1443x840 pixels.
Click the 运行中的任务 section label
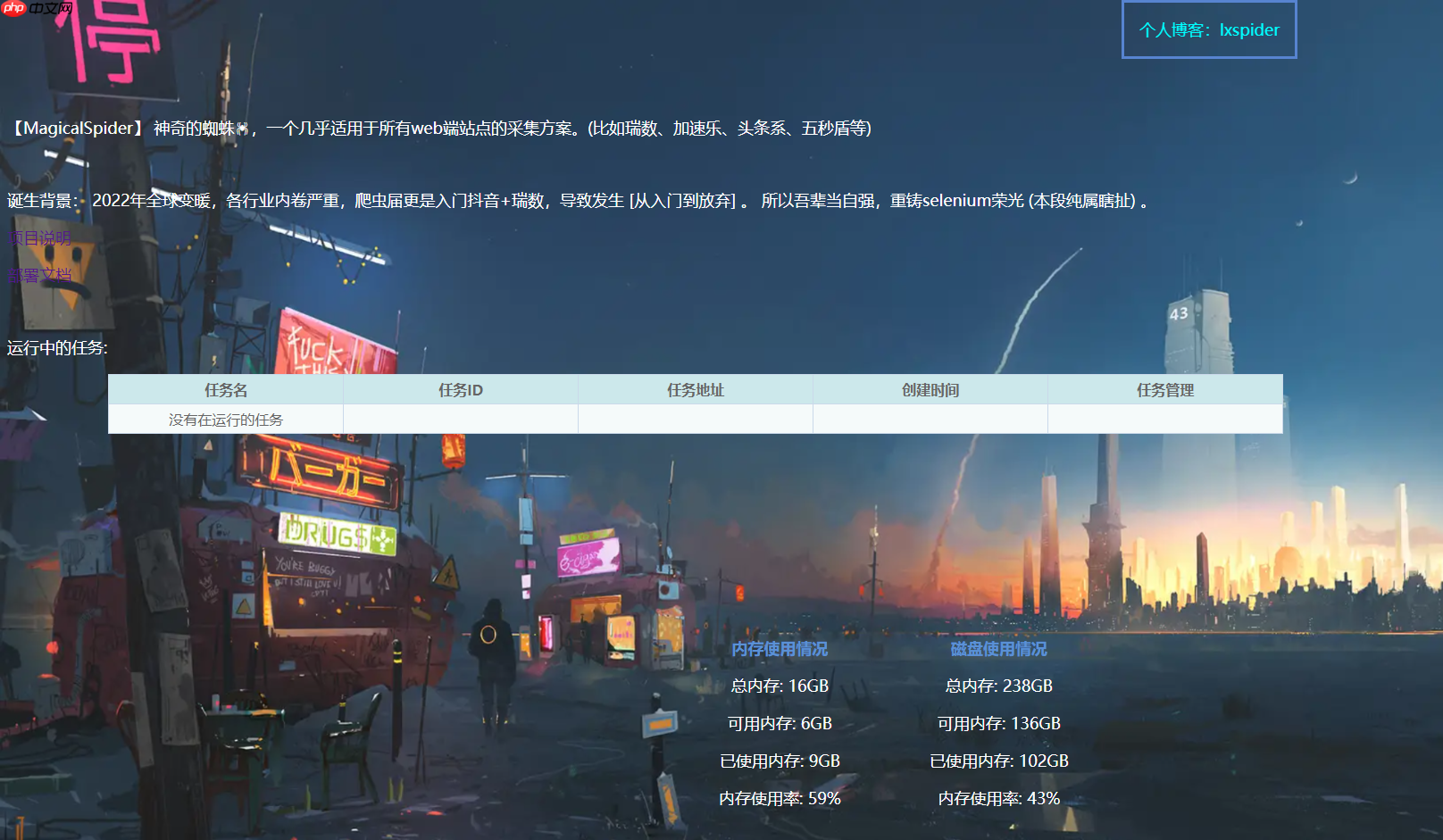[57, 348]
